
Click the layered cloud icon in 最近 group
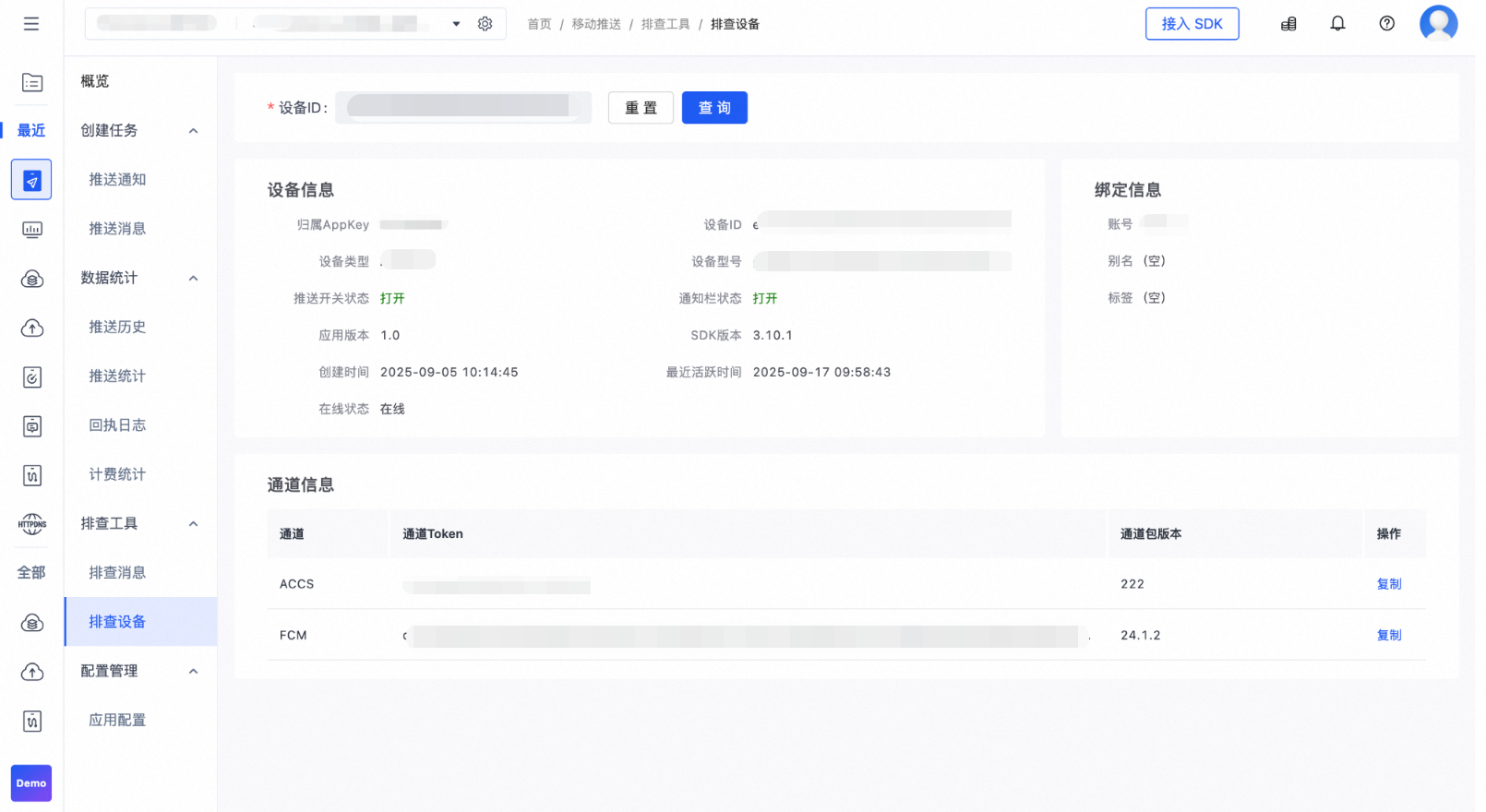[x=32, y=279]
